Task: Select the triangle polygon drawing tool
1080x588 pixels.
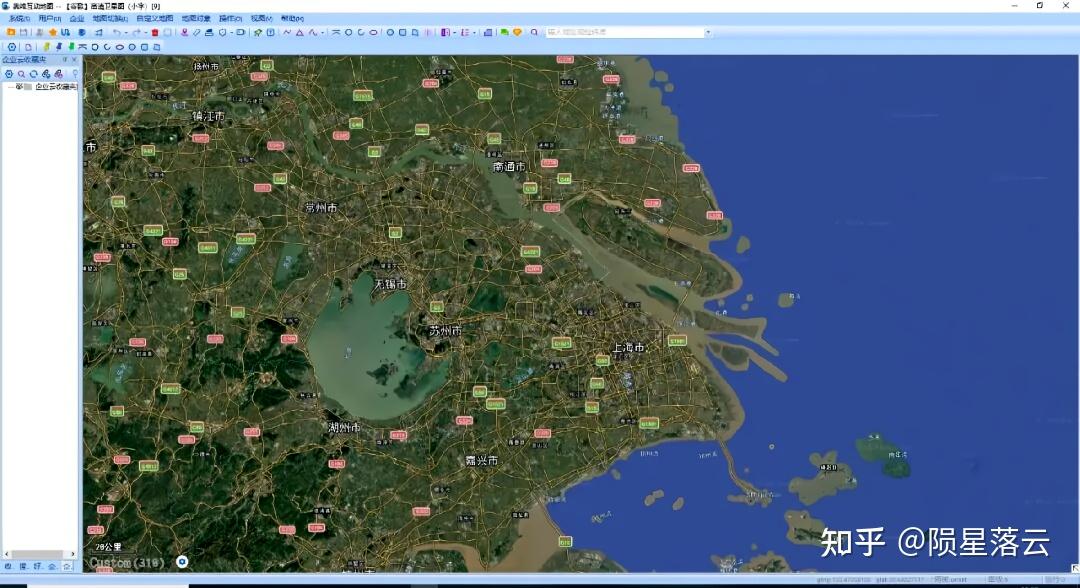Action: click(x=300, y=32)
